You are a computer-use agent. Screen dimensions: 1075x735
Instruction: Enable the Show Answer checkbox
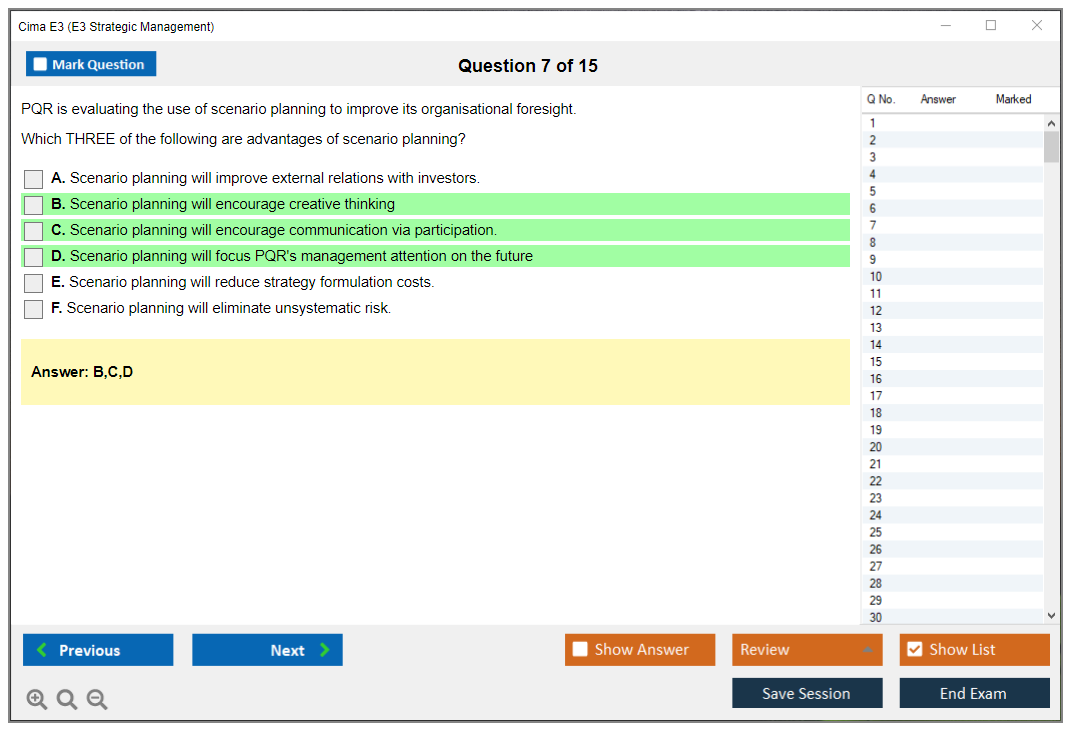point(581,650)
